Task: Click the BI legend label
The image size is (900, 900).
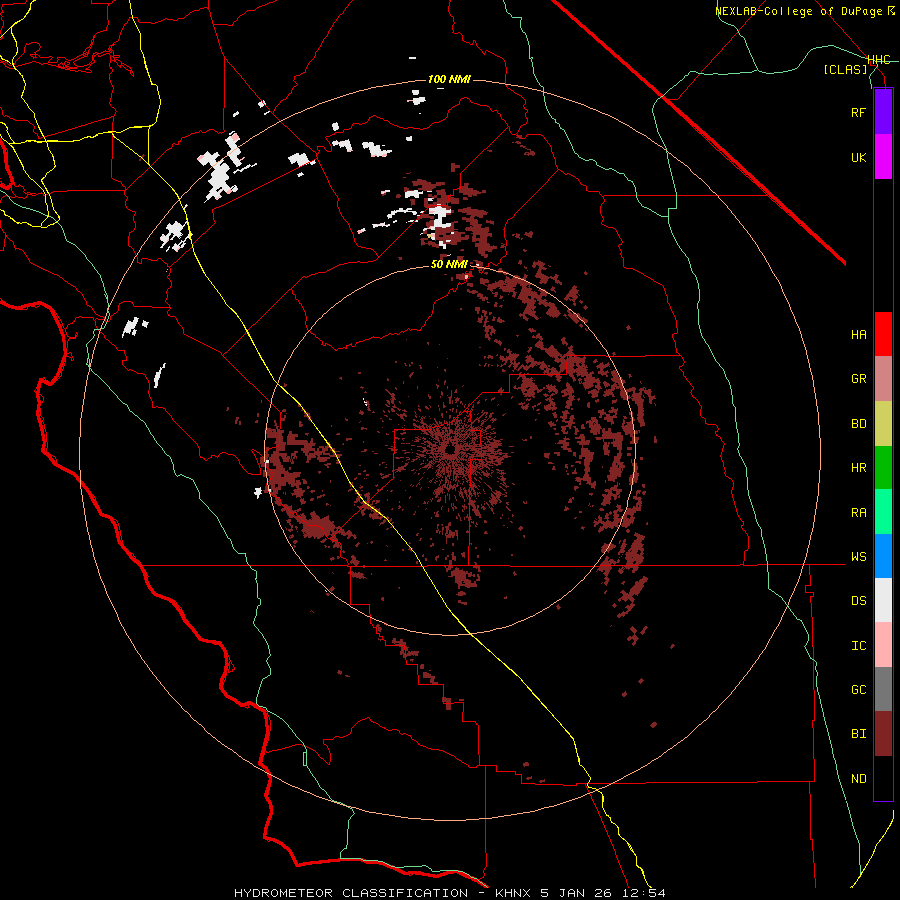Action: tap(858, 734)
